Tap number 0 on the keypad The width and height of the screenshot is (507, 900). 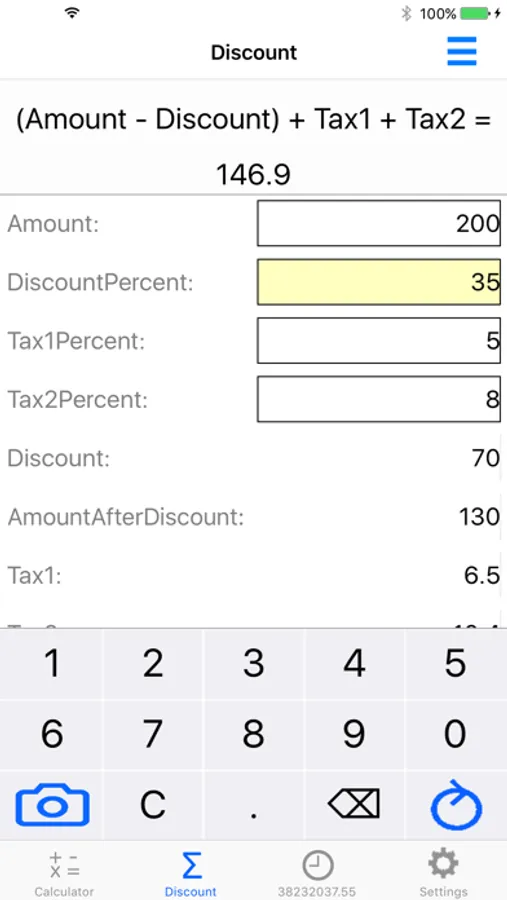pyautogui.click(x=455, y=734)
